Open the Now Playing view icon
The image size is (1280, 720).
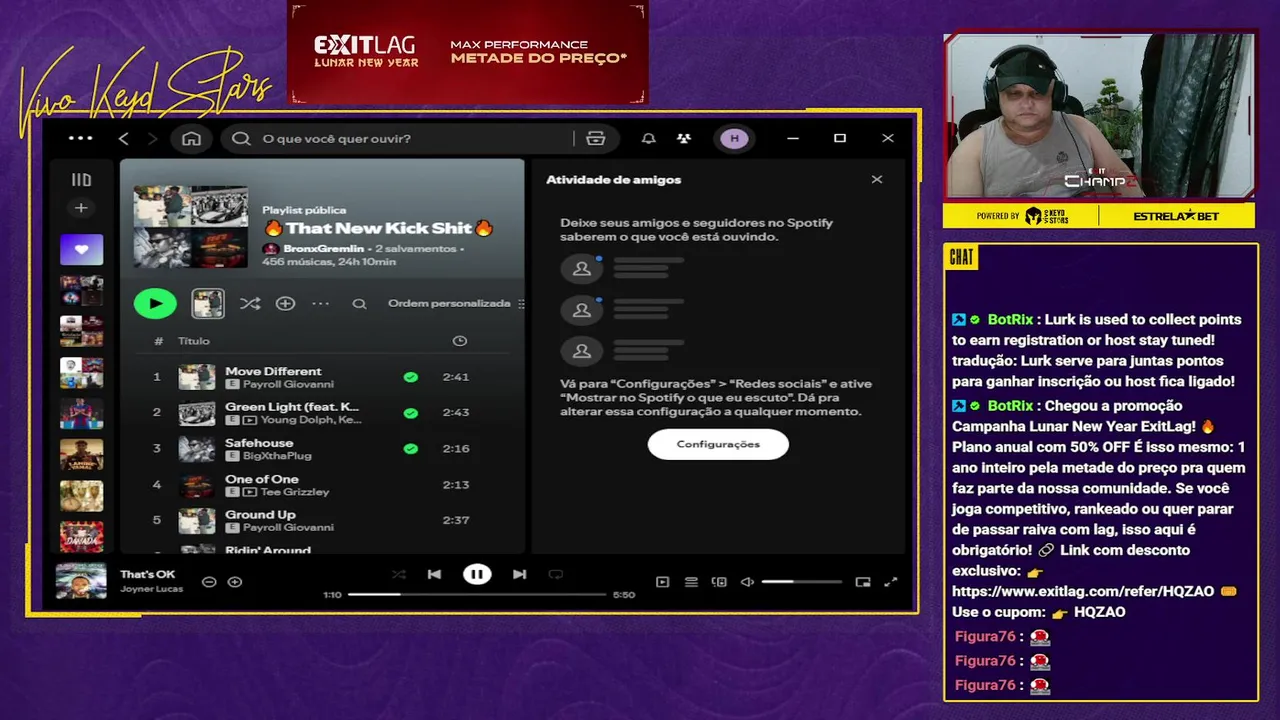(x=662, y=582)
